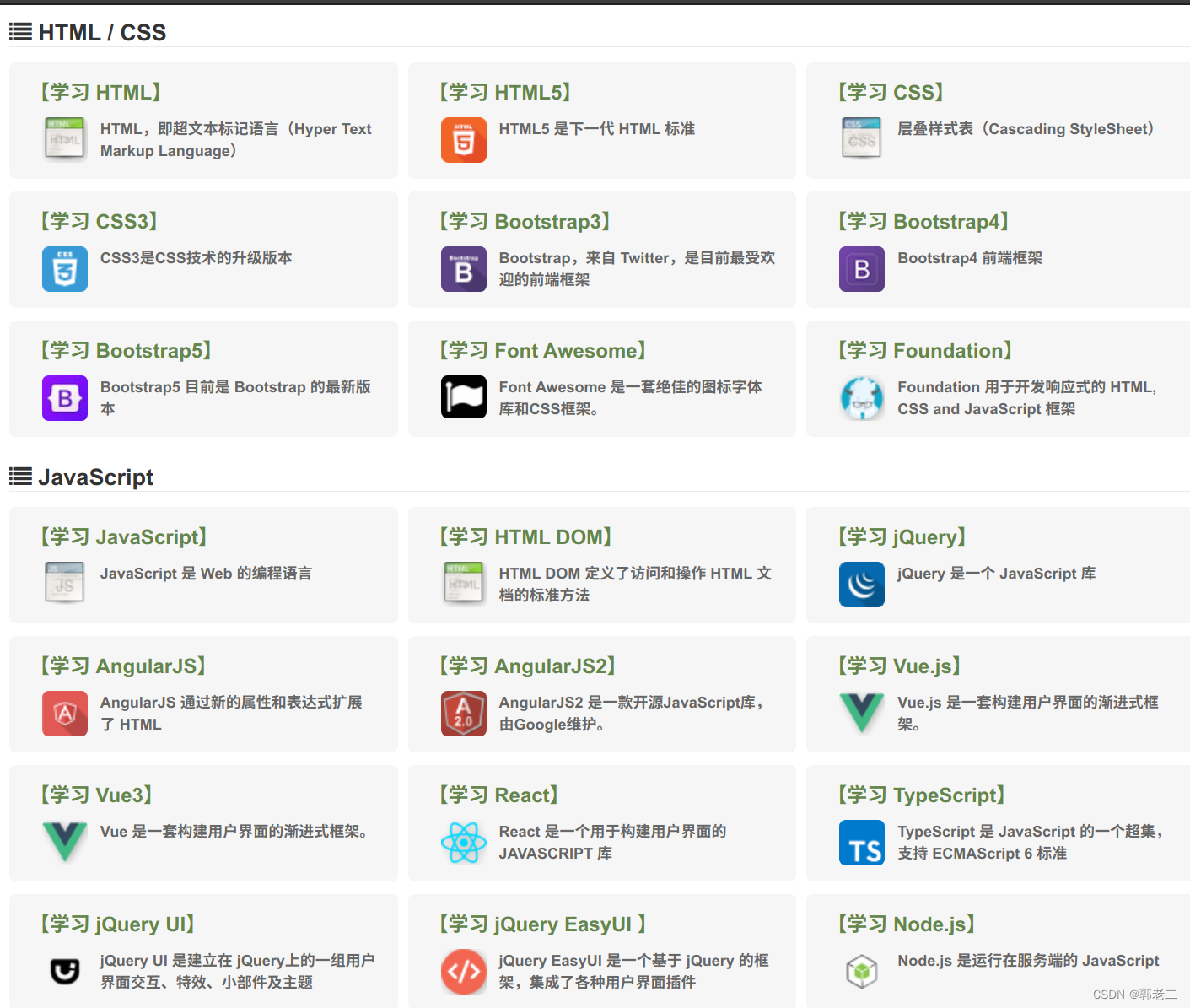
Task: Click description starting 'HTML DOM 定义了访问和操作'
Action: 635,585
